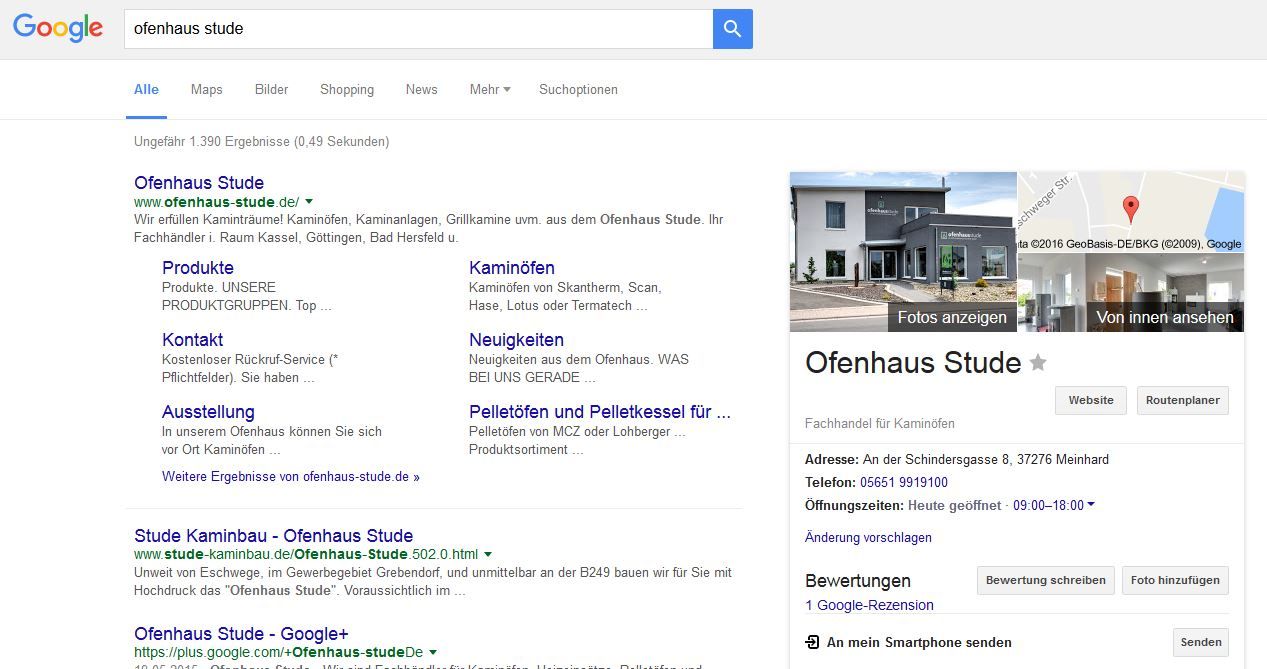Open '1 Google-Rezension' link
This screenshot has height=669, width=1267.
(869, 605)
